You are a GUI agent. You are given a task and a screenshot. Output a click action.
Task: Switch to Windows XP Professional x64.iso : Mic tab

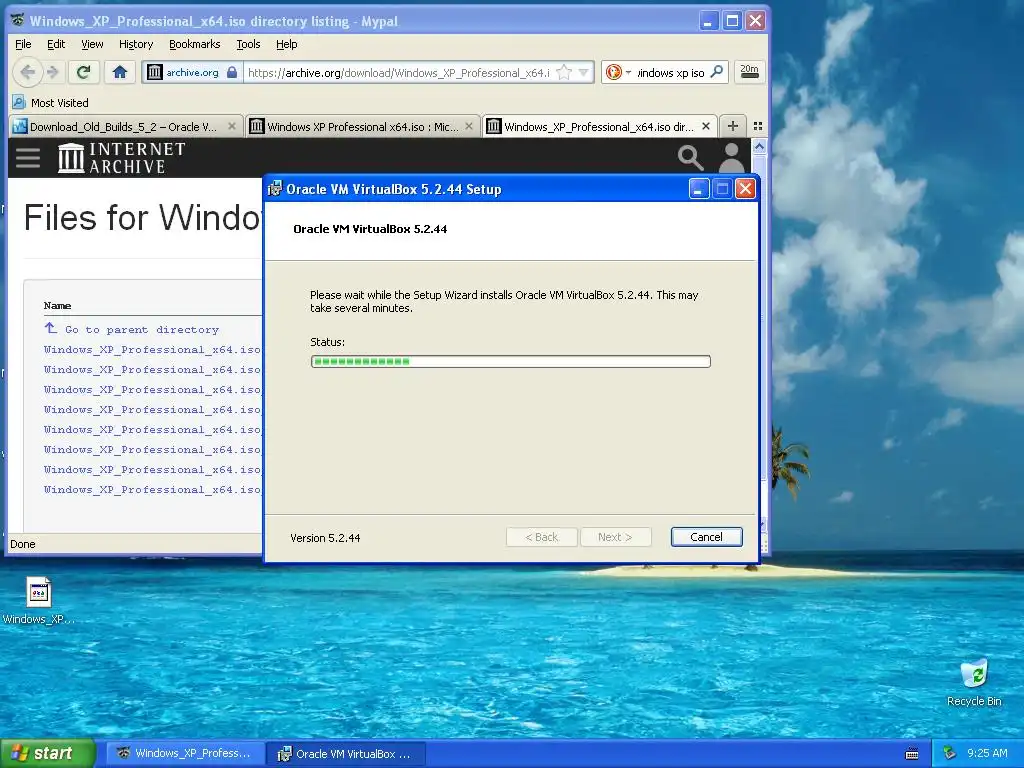[362, 126]
